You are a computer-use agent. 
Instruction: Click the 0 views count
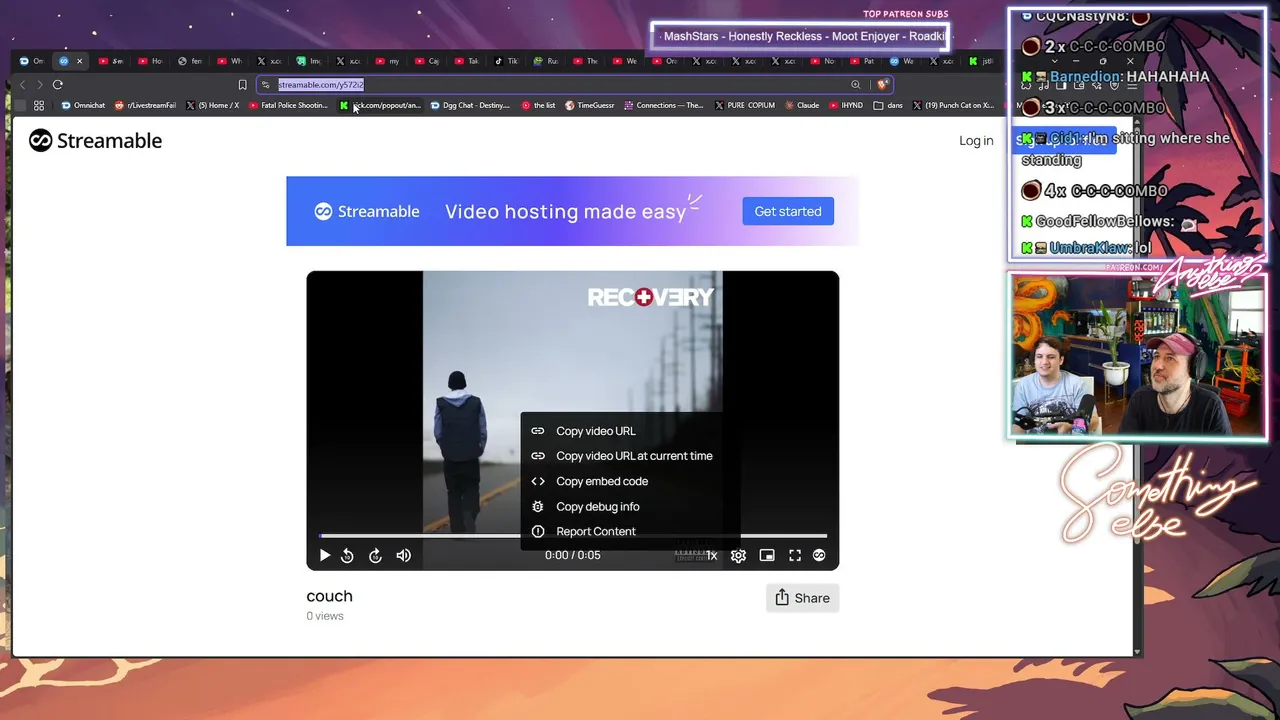pyautogui.click(x=325, y=616)
